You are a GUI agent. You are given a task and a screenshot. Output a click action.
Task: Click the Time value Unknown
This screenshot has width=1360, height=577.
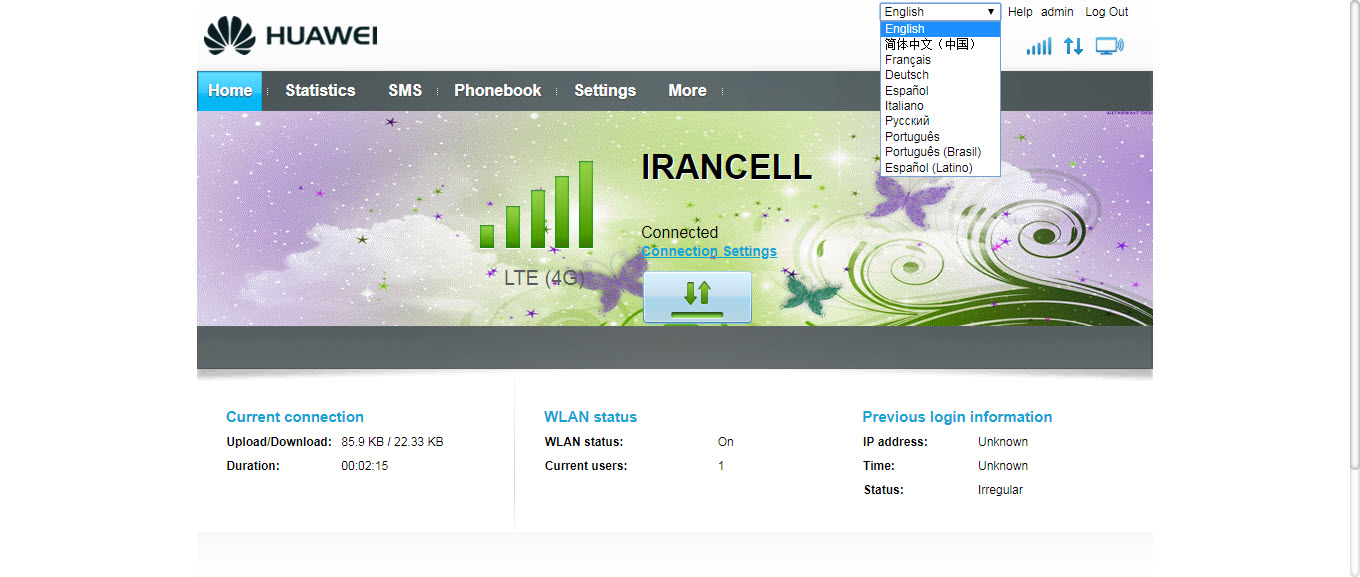pos(1003,466)
